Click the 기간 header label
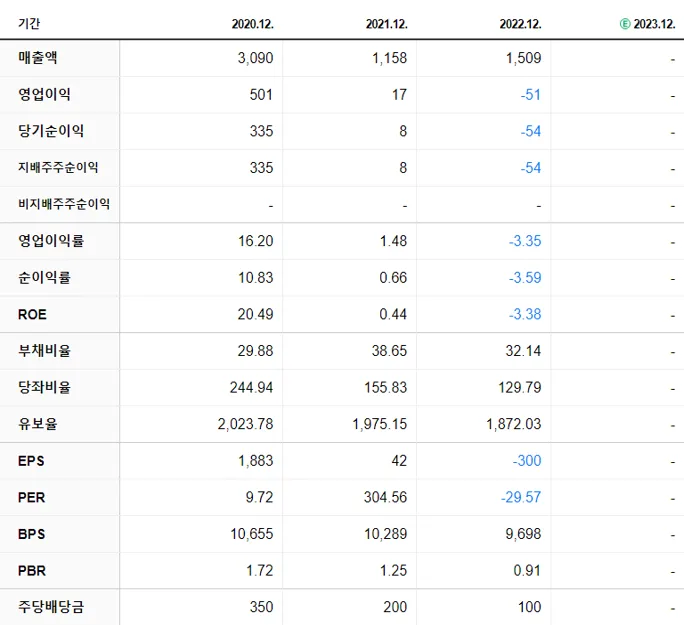 [x=29, y=24]
